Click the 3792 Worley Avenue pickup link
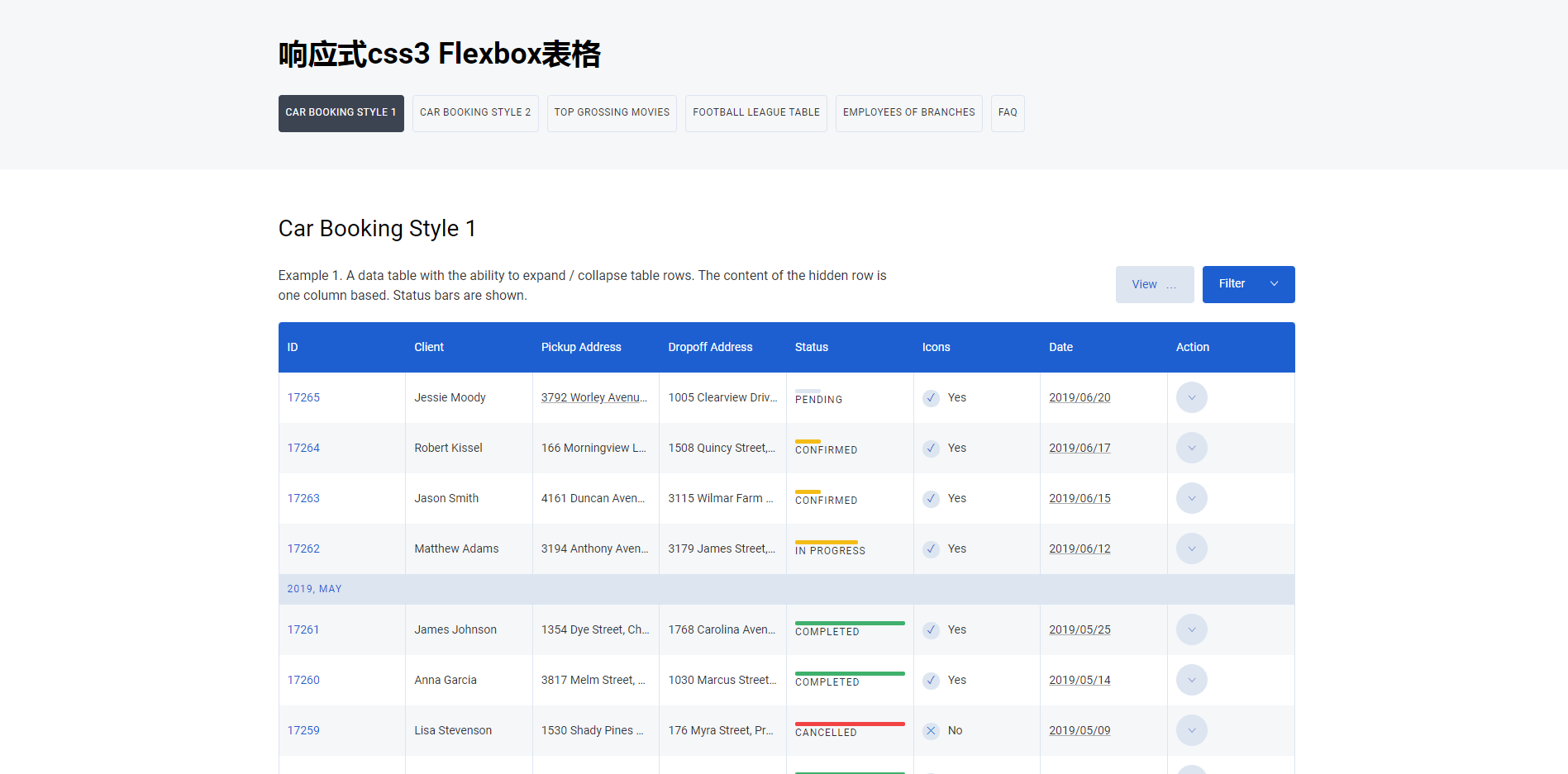This screenshot has height=774, width=1568. 594,397
